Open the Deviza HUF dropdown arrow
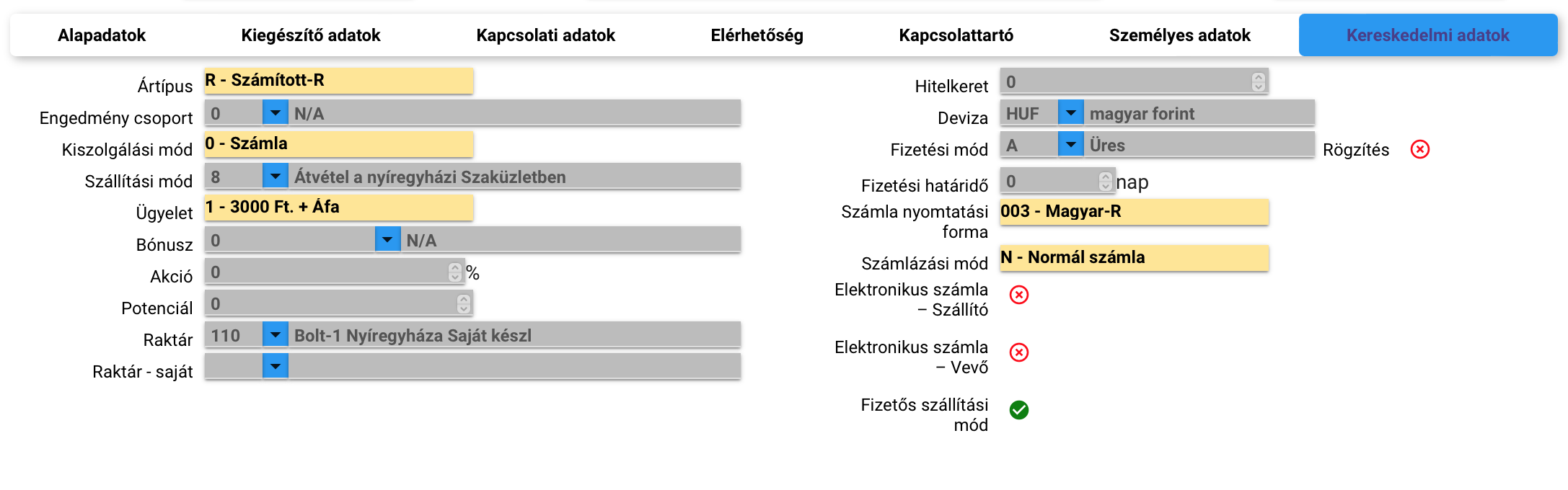The image size is (1568, 490). coord(1070,113)
